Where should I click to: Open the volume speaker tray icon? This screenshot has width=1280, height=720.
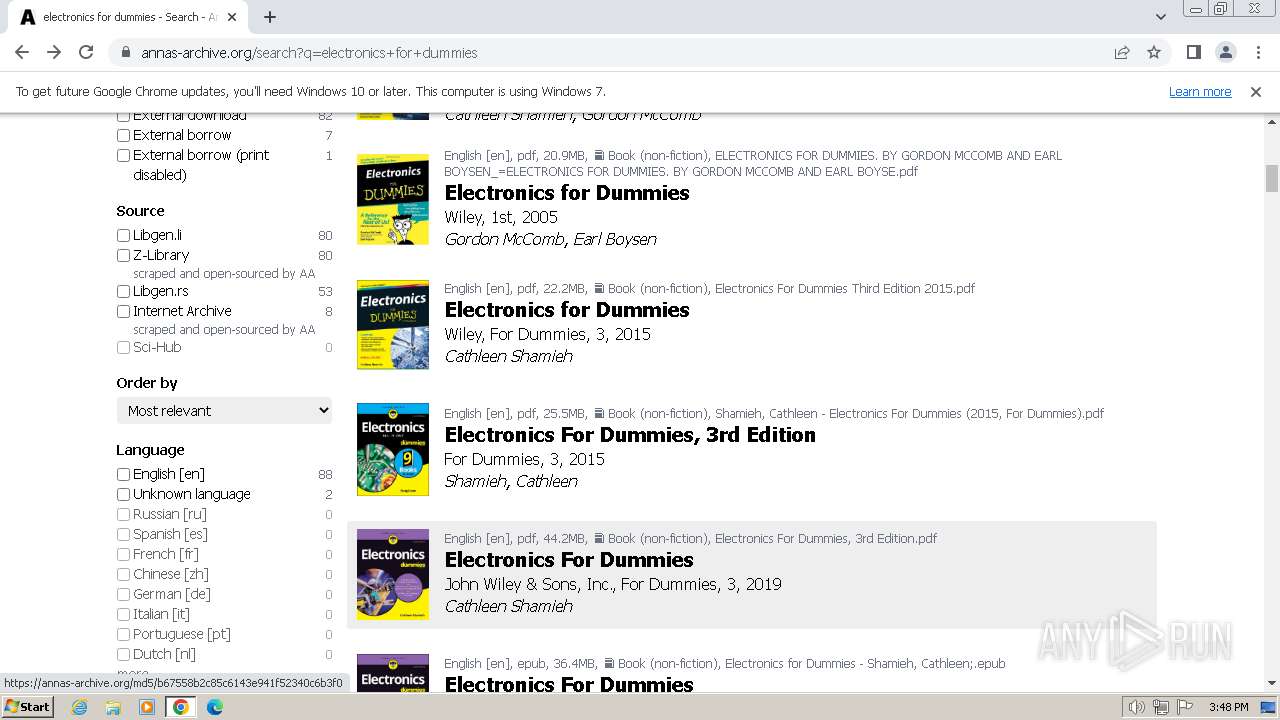1136,707
